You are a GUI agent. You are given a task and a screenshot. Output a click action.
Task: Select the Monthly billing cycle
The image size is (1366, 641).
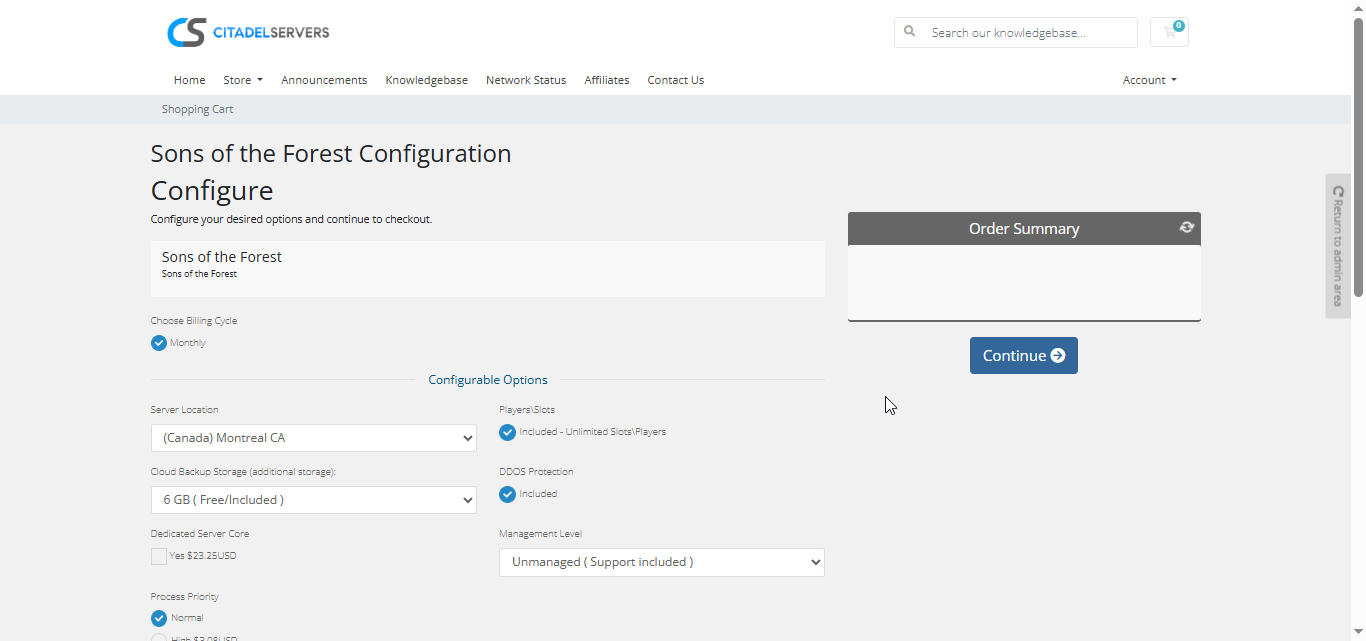[x=159, y=343]
